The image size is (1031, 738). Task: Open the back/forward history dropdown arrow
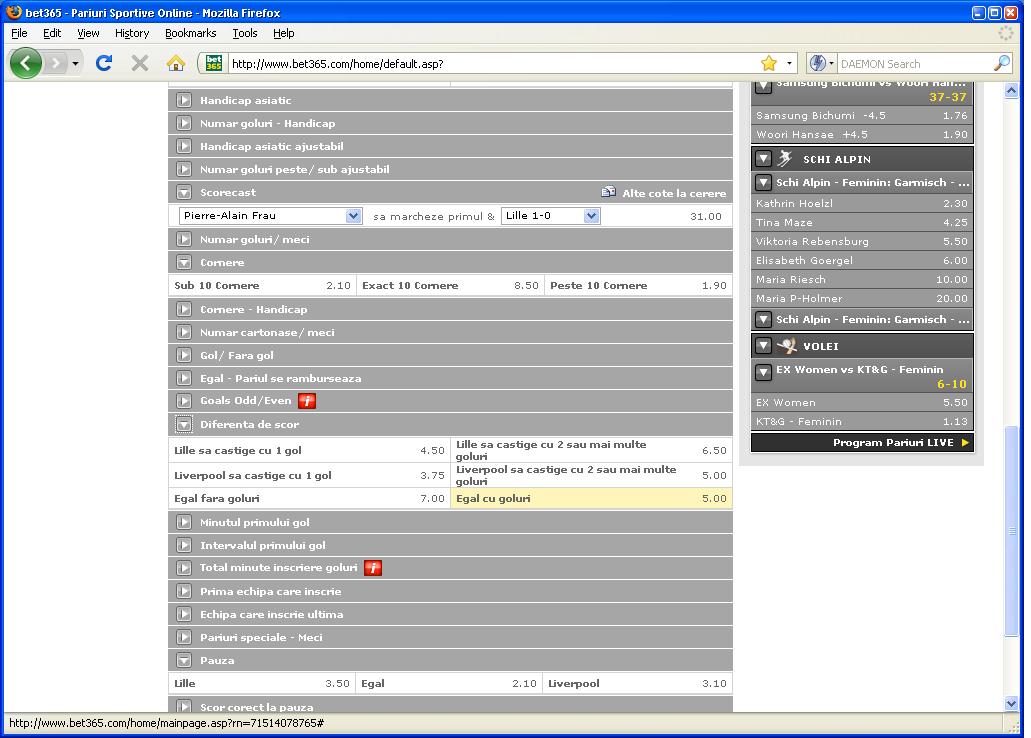[75, 63]
